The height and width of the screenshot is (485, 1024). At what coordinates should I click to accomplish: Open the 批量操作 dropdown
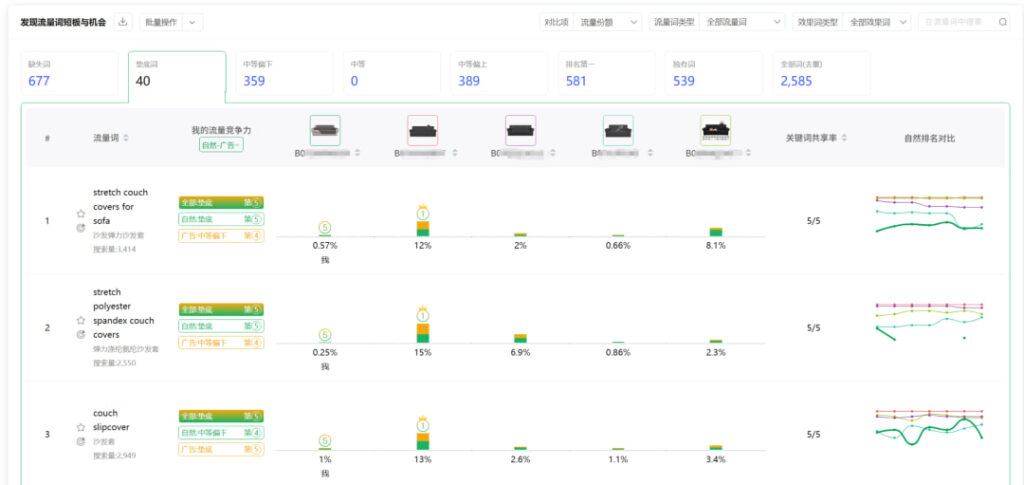[x=172, y=21]
